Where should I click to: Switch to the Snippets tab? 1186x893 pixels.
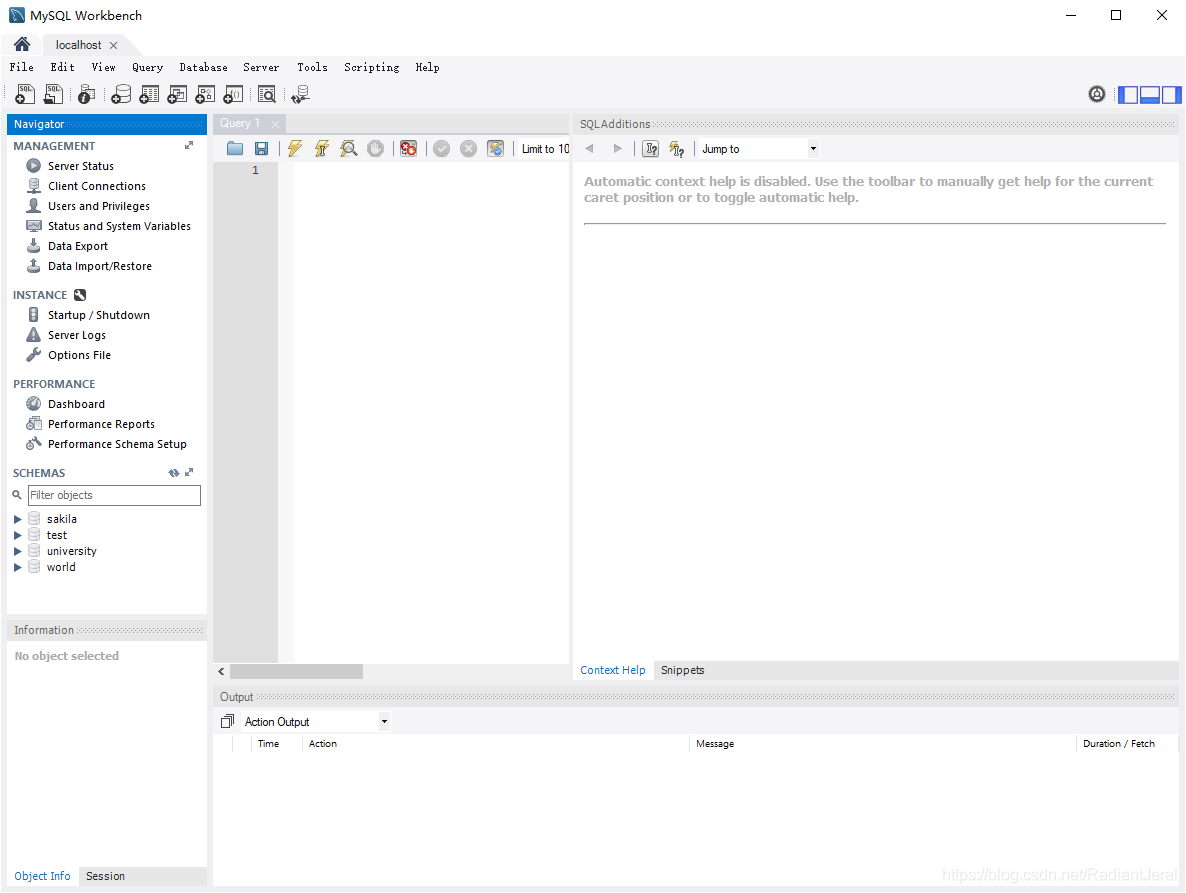coord(682,670)
